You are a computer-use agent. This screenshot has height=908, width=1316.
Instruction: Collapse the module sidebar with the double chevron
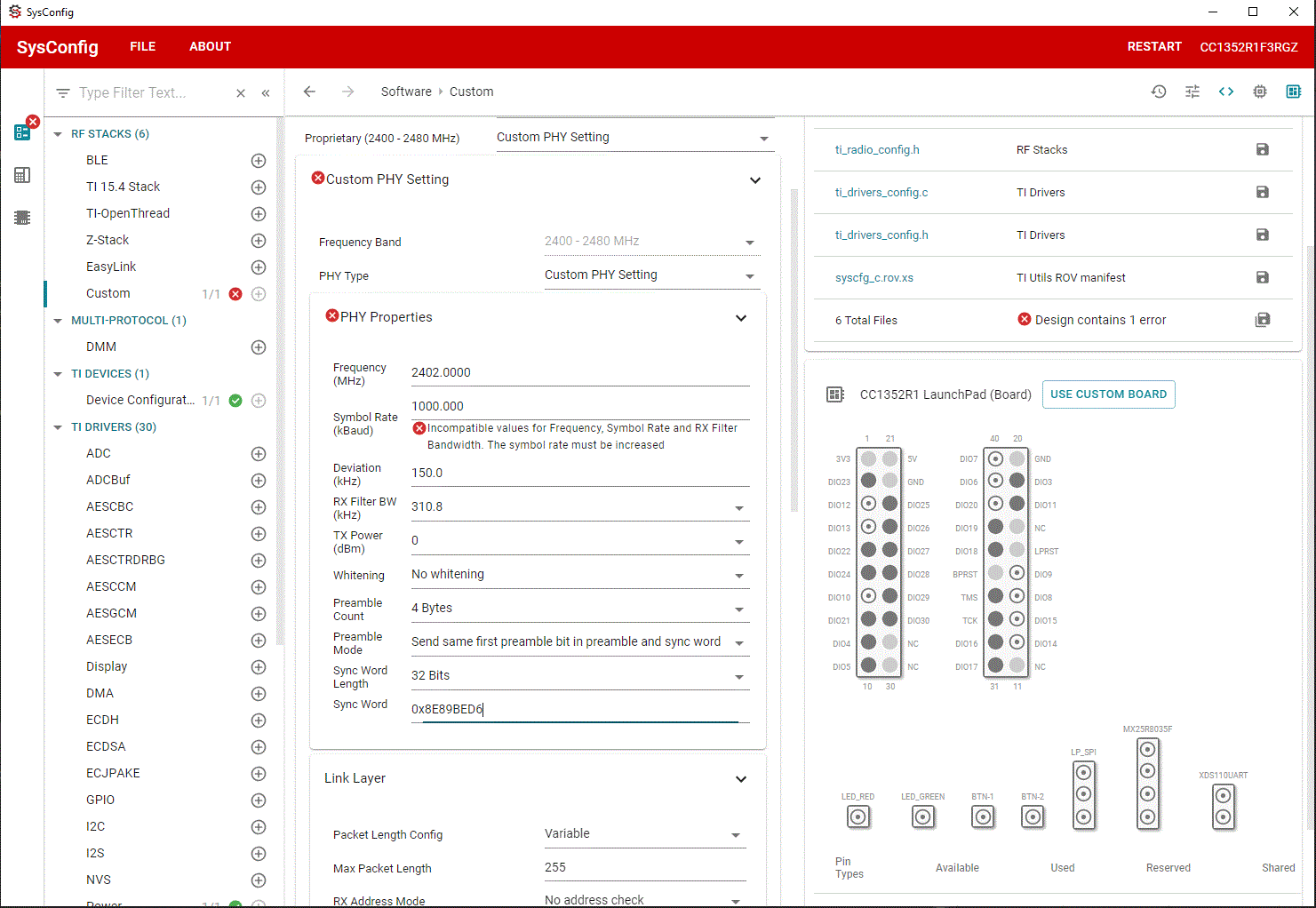pos(266,93)
